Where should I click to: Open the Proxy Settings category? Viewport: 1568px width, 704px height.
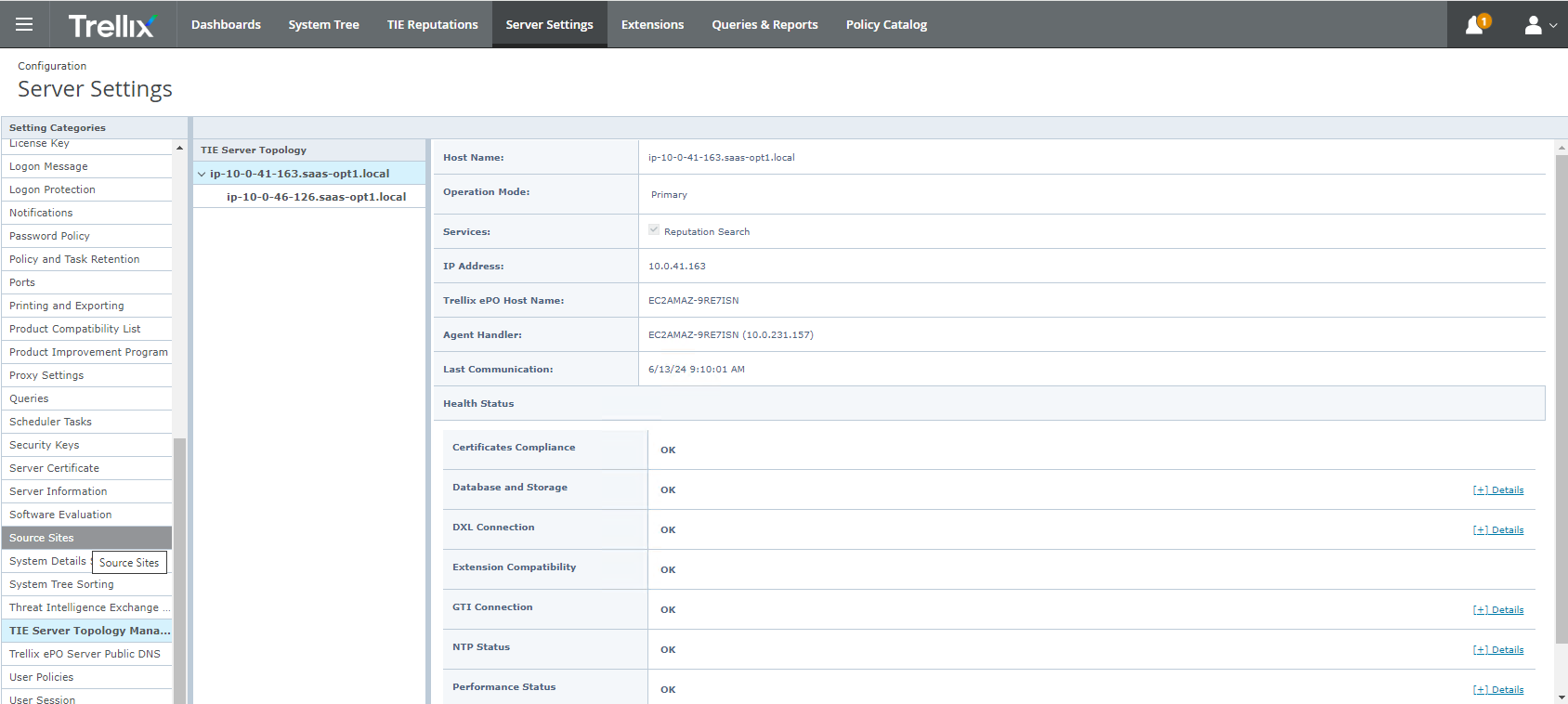click(x=86, y=375)
